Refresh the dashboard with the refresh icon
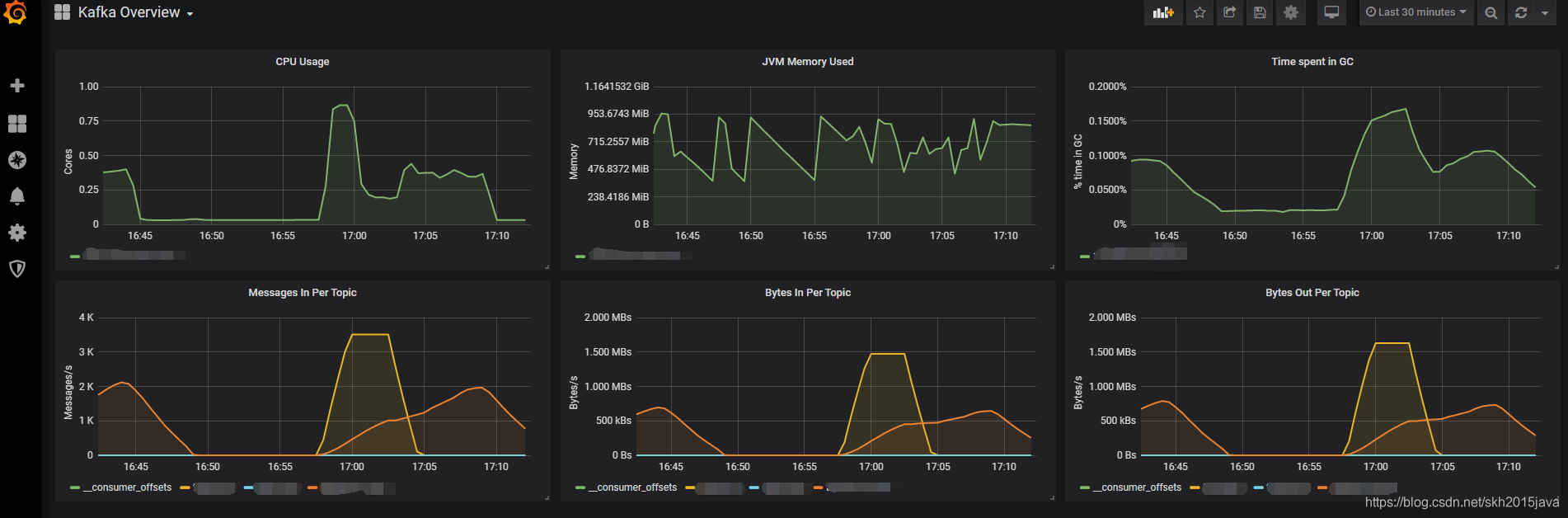1568x518 pixels. click(1521, 12)
